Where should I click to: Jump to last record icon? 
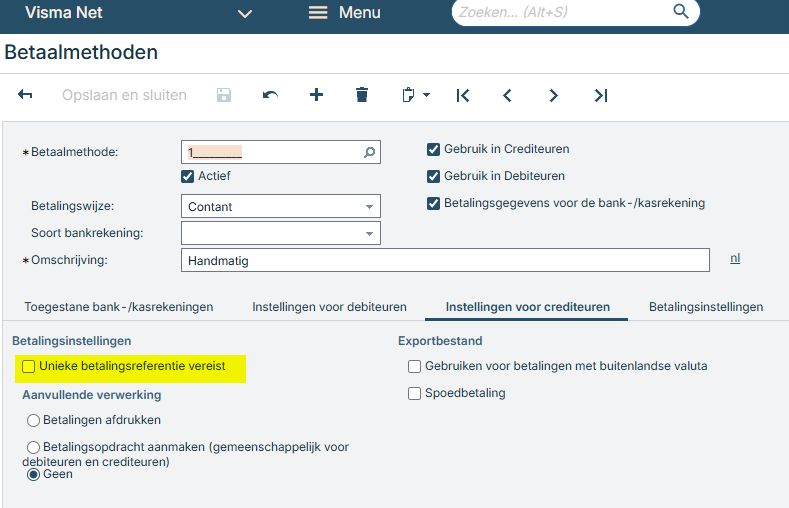pyautogui.click(x=600, y=95)
